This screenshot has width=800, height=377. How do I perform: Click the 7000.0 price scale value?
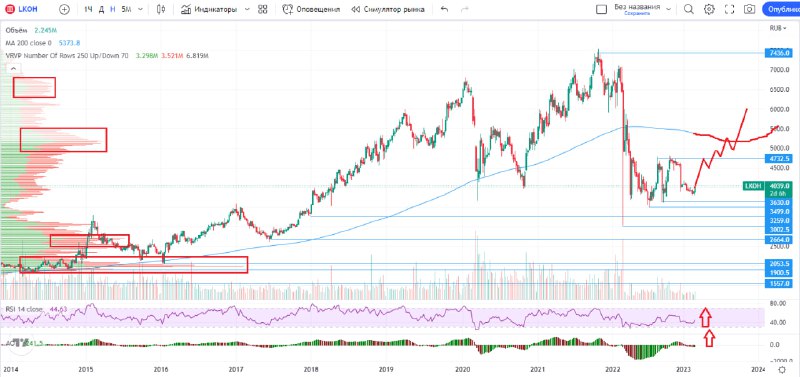[x=780, y=70]
